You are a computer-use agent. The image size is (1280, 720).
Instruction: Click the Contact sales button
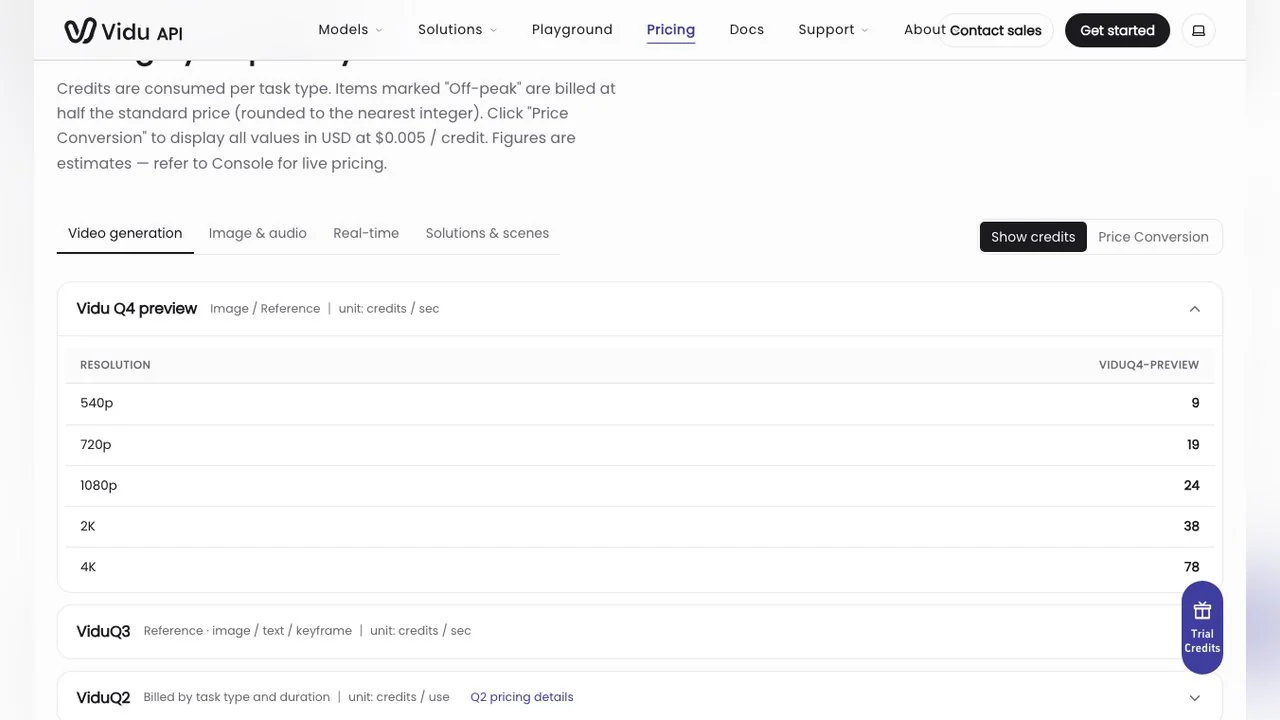click(995, 30)
